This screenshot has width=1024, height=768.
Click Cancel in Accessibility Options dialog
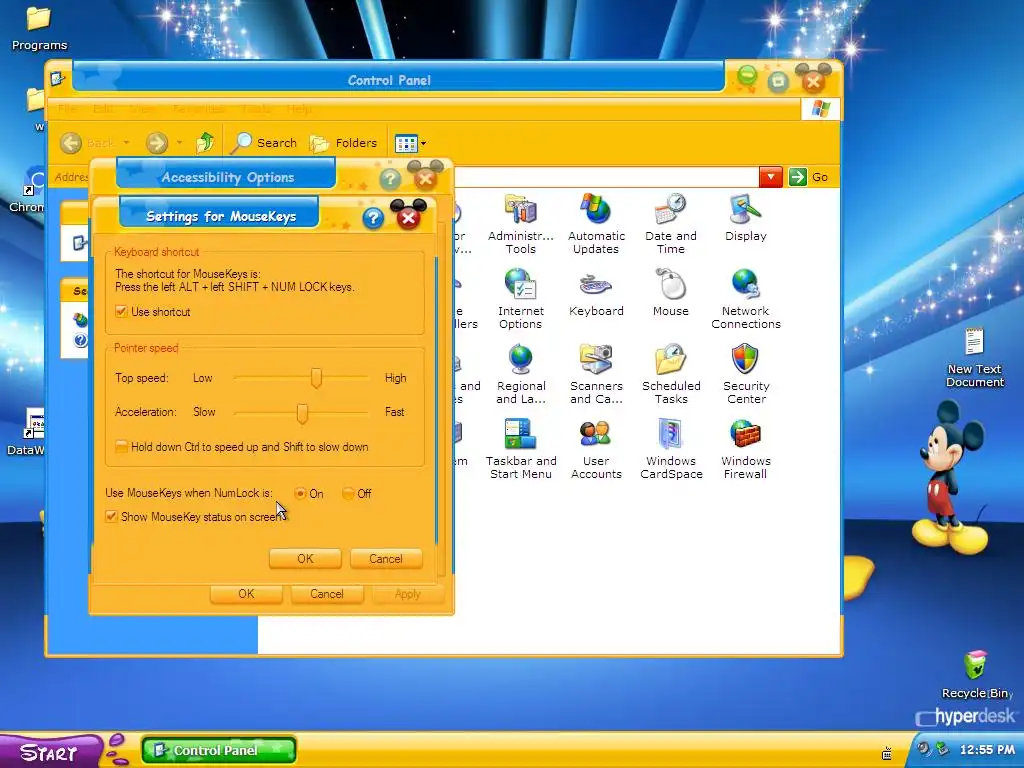point(327,594)
